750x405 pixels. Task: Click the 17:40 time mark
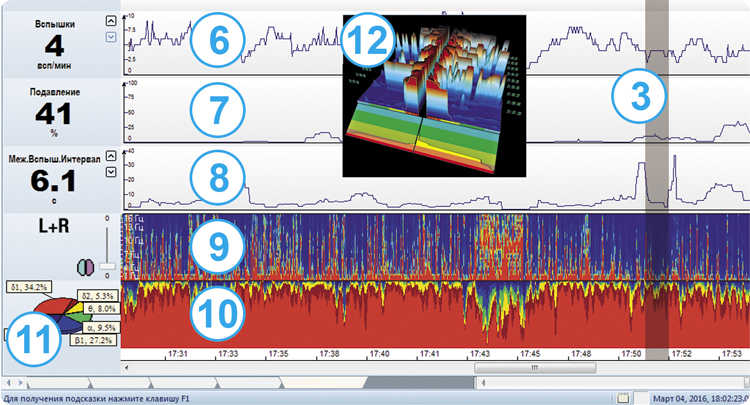[379, 354]
